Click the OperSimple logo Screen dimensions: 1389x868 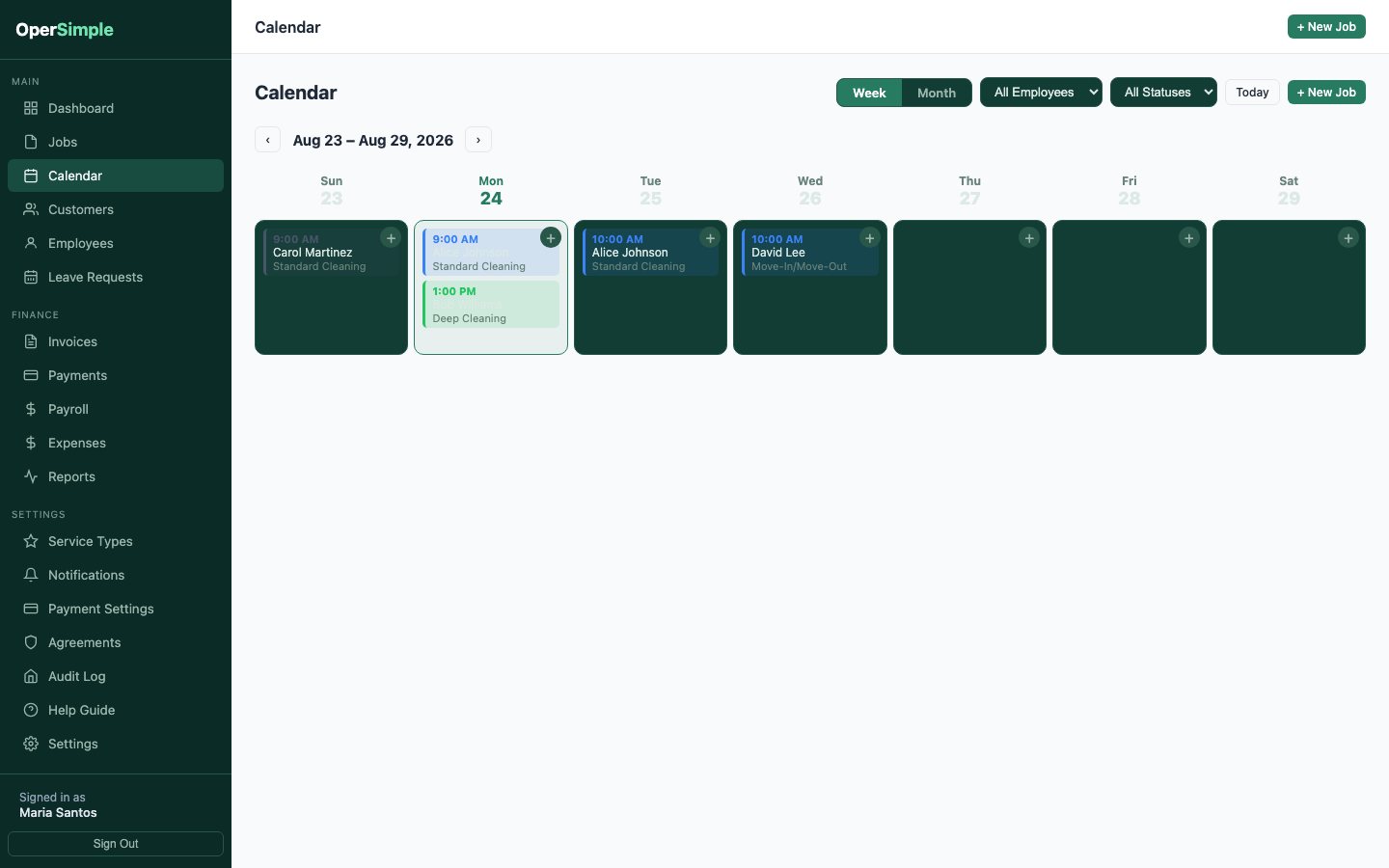[x=65, y=30]
